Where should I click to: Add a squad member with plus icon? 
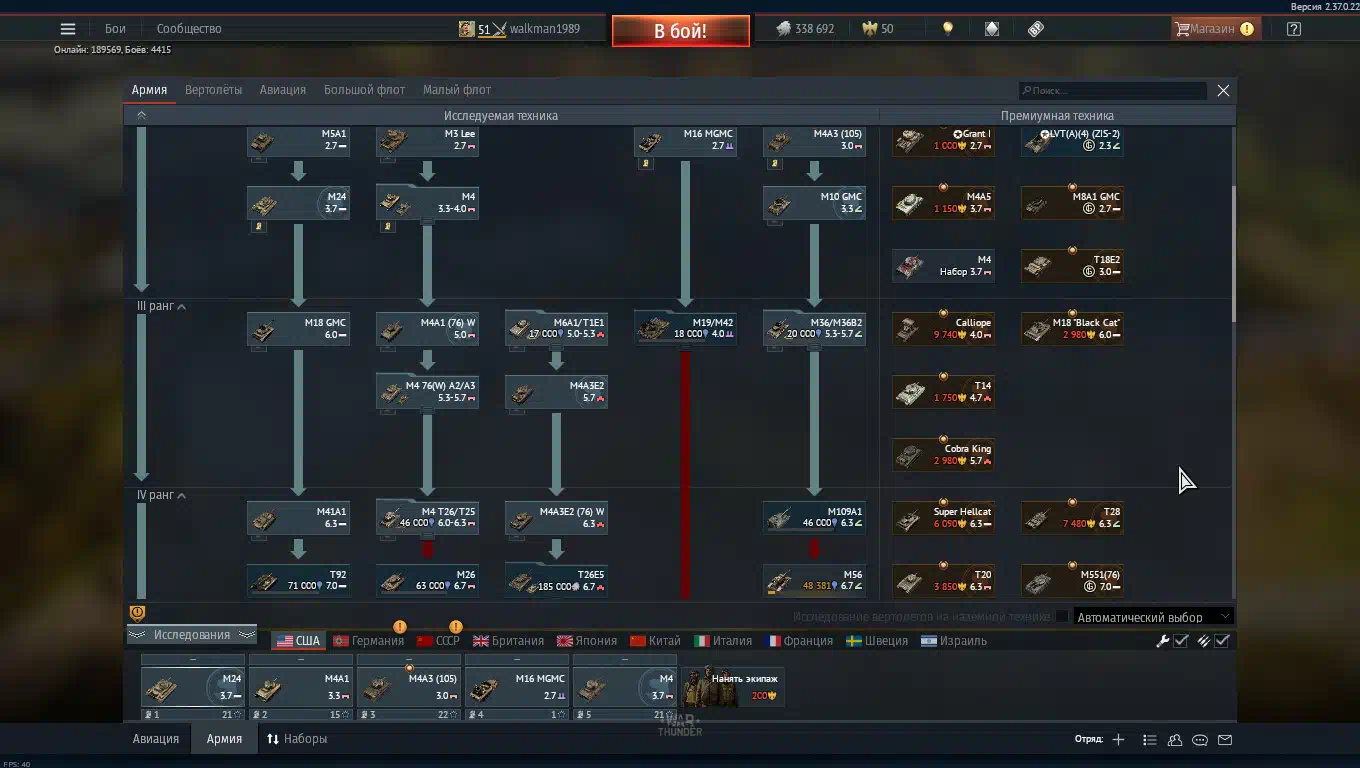click(x=1118, y=740)
